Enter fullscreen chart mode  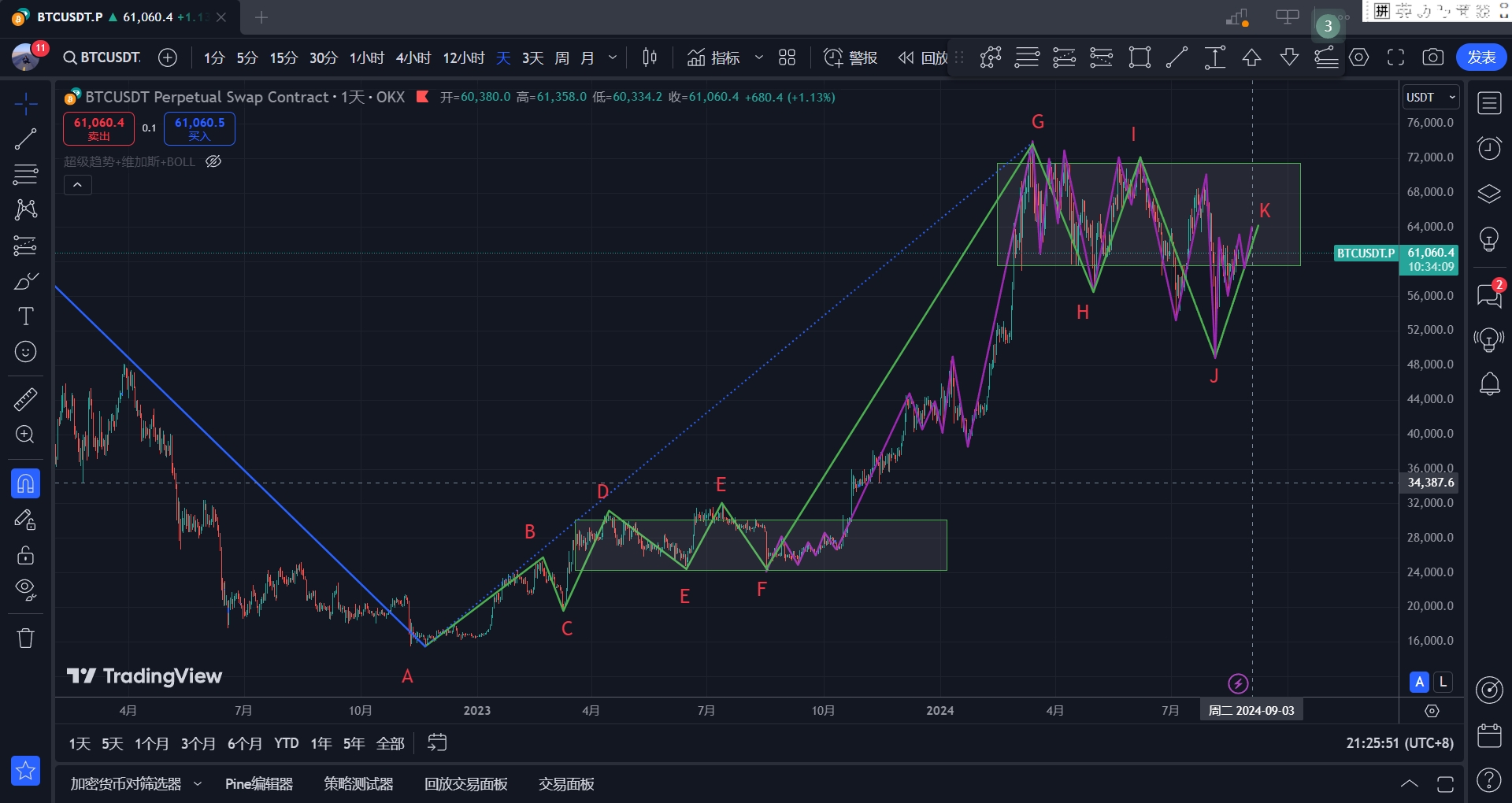click(x=1396, y=57)
